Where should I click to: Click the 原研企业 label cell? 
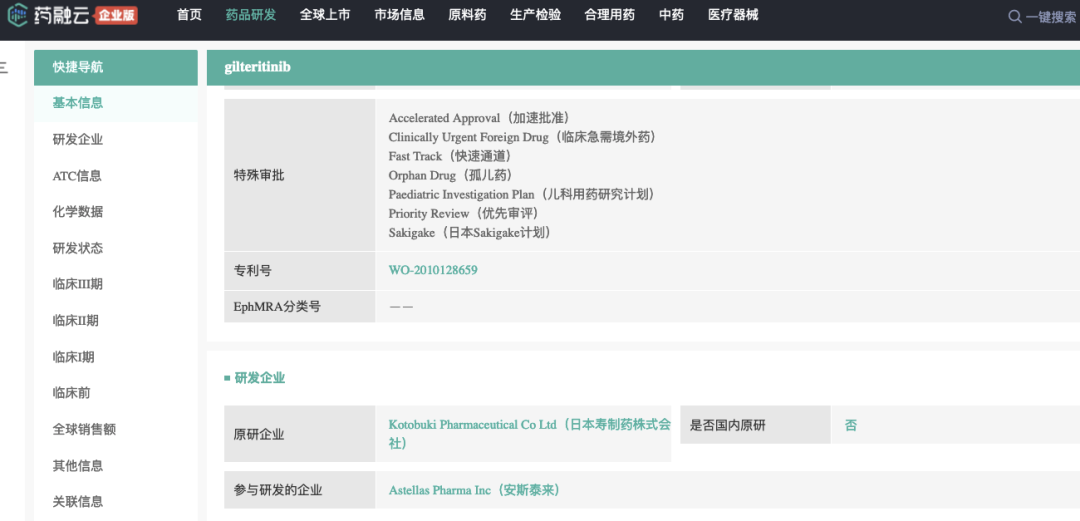[x=300, y=434]
